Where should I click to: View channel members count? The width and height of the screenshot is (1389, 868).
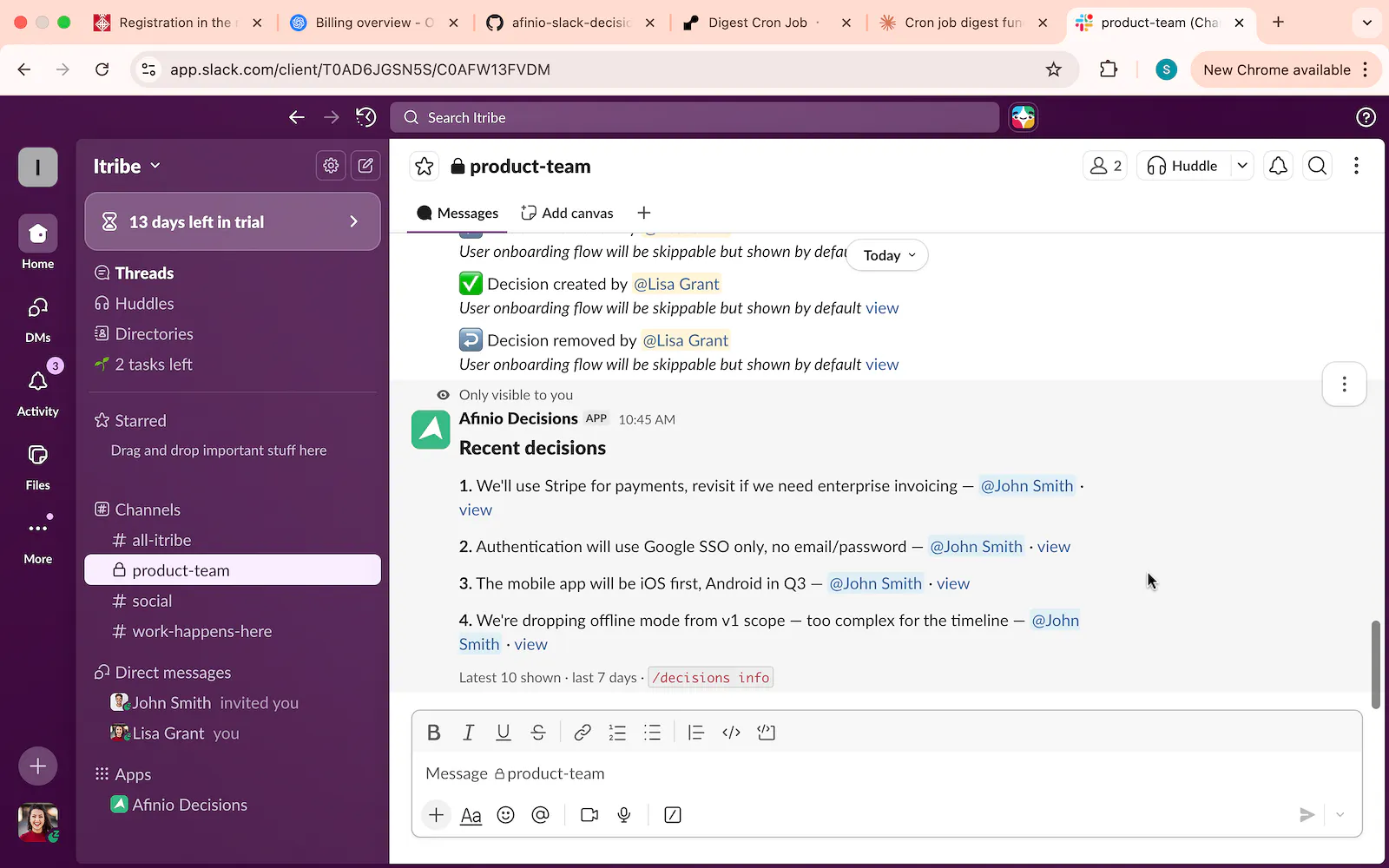click(x=1105, y=166)
